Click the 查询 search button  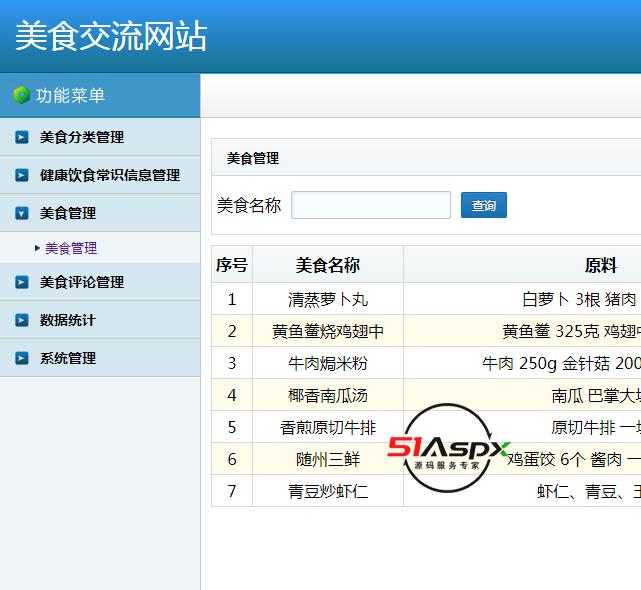click(484, 205)
